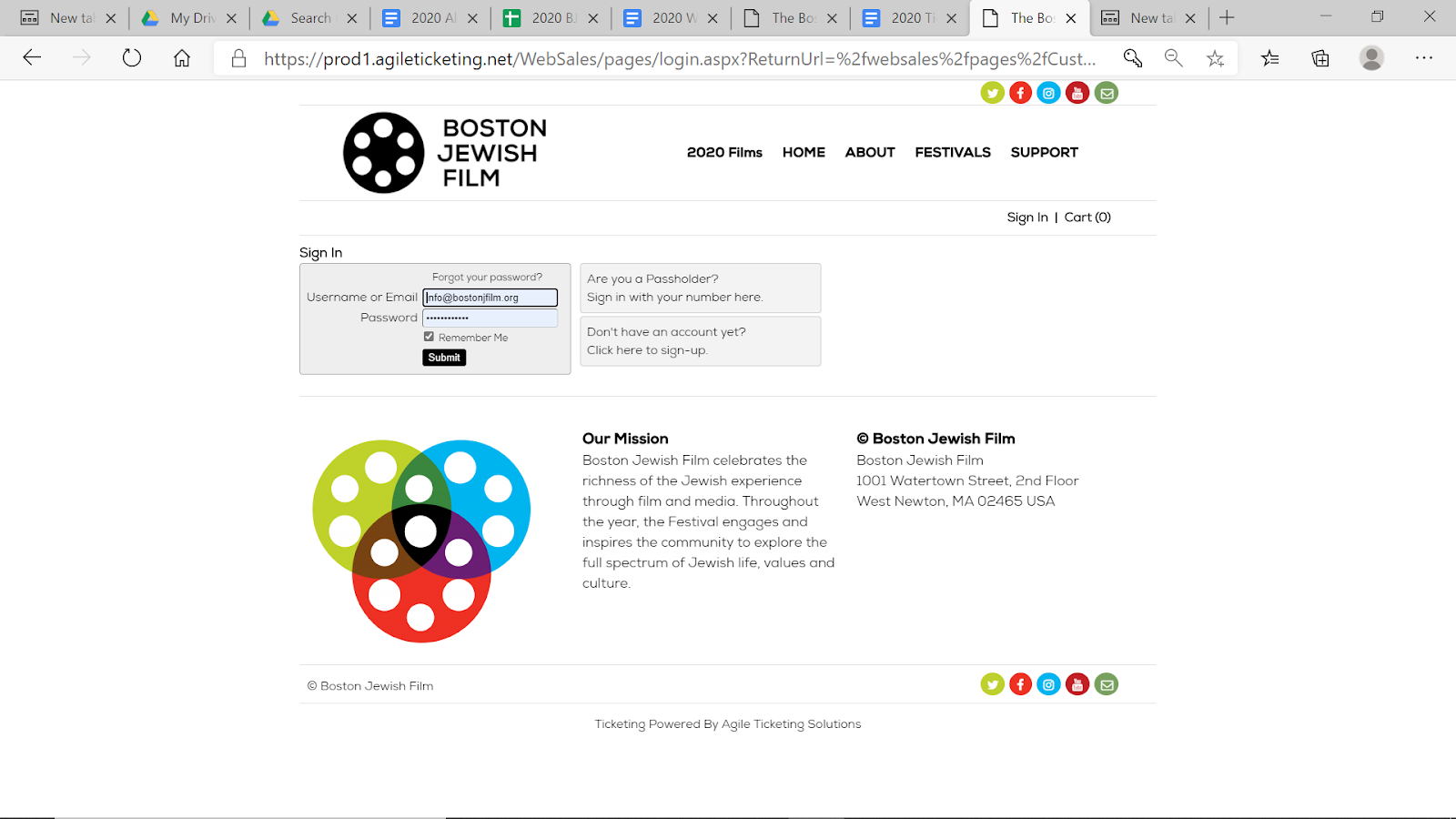This screenshot has height=819, width=1456.
Task: Open the browser home page icon
Action: pos(182,58)
